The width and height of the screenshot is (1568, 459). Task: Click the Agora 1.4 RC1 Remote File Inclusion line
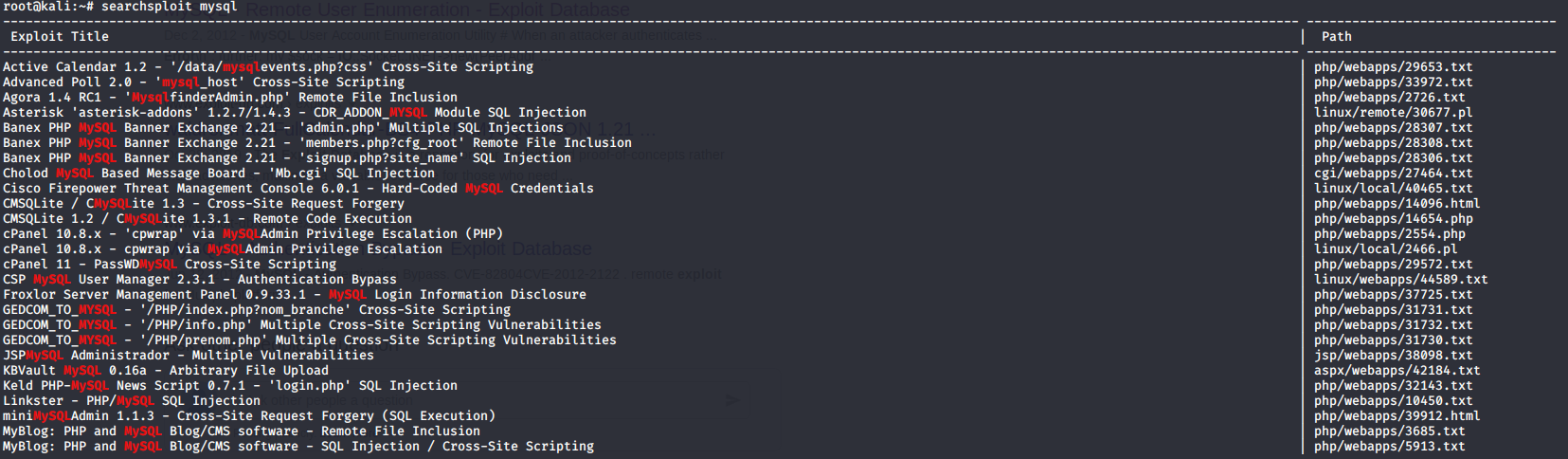230,98
